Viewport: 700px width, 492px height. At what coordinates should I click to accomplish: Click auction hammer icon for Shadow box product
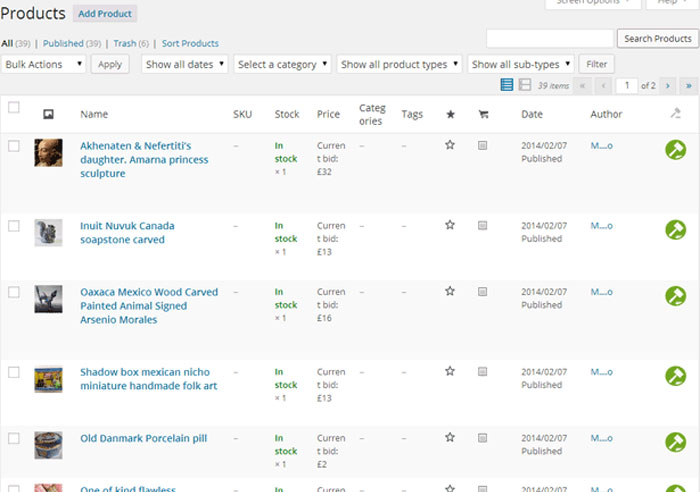coord(676,376)
